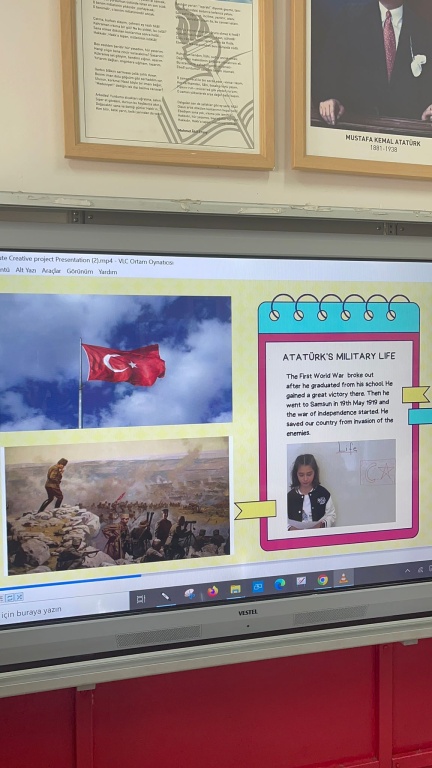Viewport: 432px width, 768px height.
Task: Launch Google Chrome from the taskbar
Action: point(322,580)
